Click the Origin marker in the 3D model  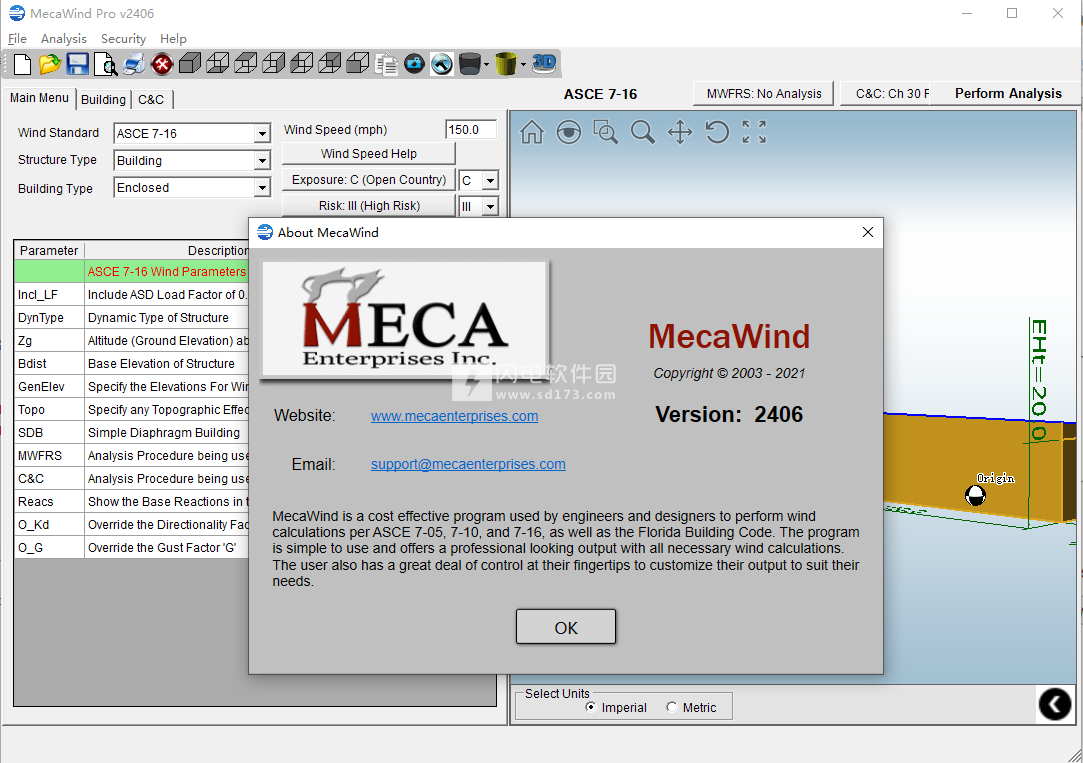coord(975,494)
